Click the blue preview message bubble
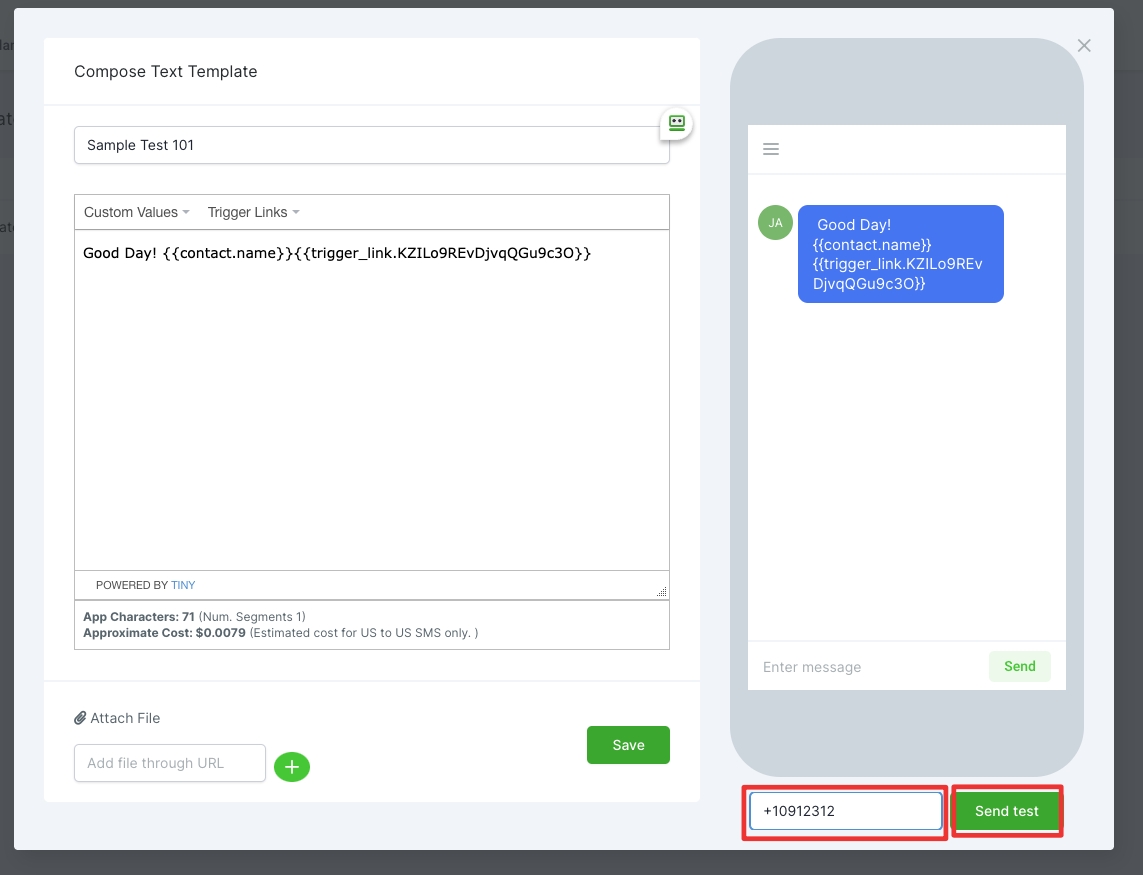Image resolution: width=1143 pixels, height=875 pixels. point(900,254)
